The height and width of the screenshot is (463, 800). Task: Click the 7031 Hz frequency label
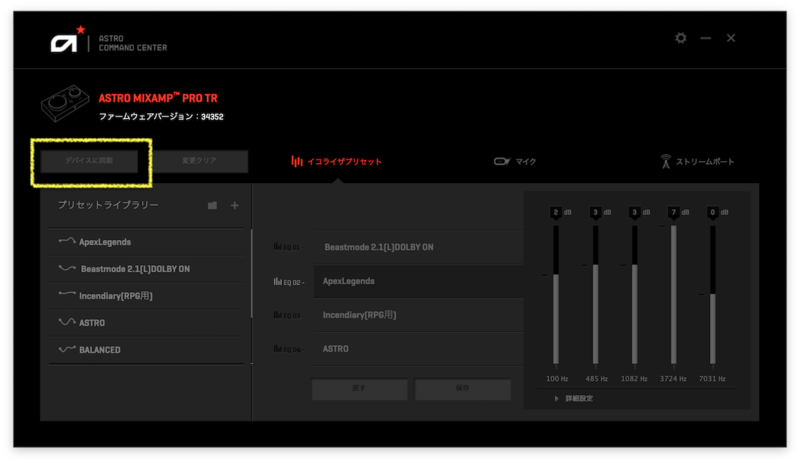click(x=712, y=379)
